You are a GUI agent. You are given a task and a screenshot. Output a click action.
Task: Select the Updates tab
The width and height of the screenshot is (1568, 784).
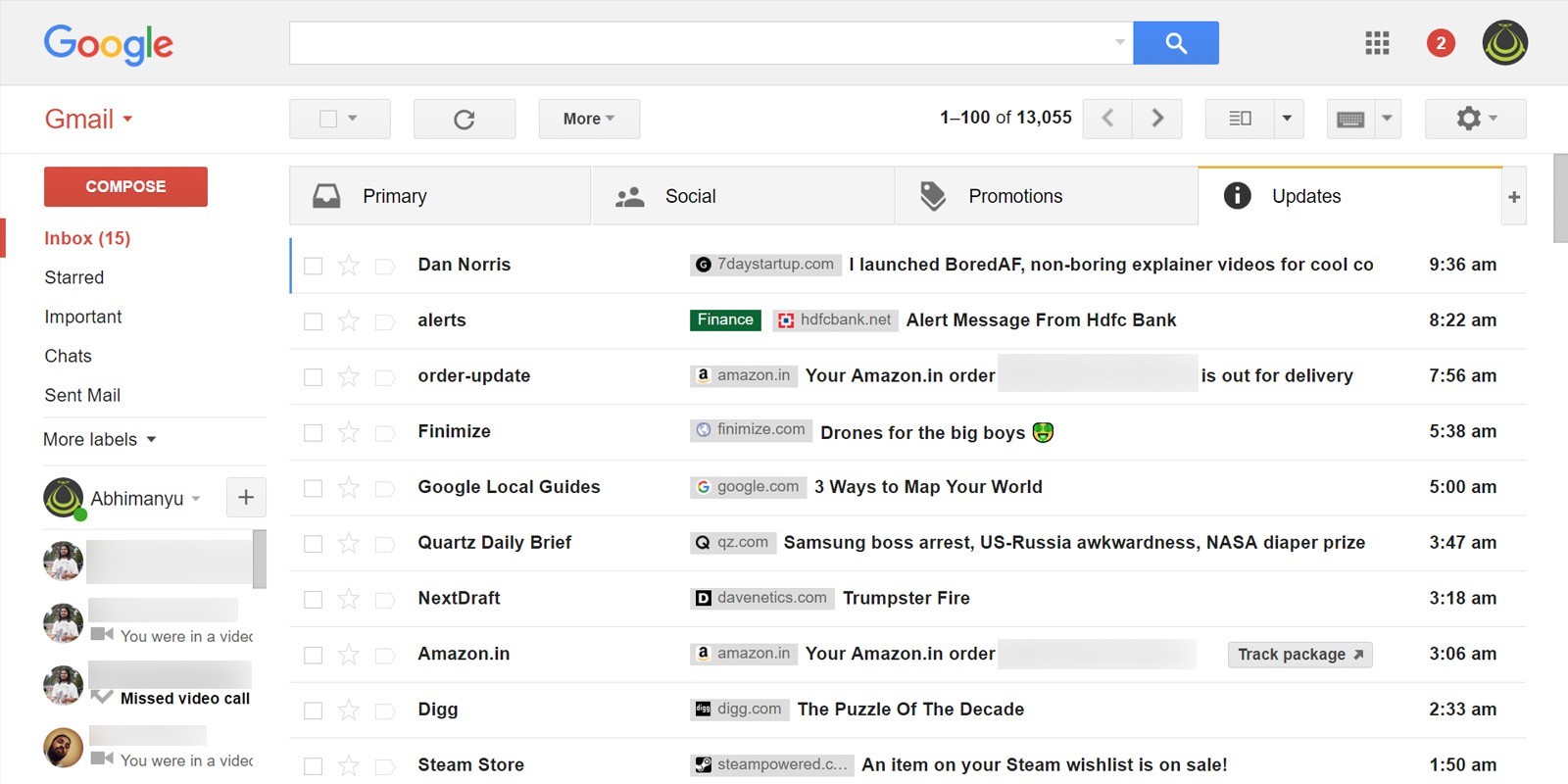click(x=1349, y=196)
